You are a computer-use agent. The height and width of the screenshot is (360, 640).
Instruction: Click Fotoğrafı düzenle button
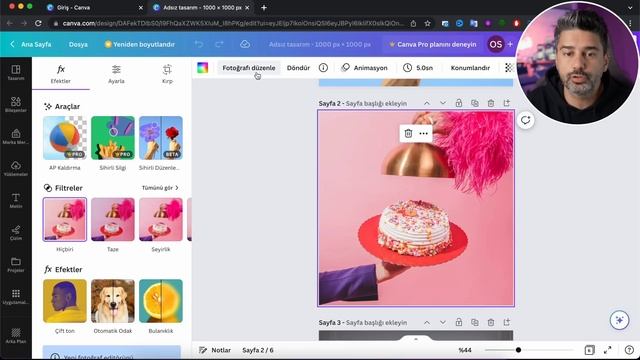[x=249, y=68]
